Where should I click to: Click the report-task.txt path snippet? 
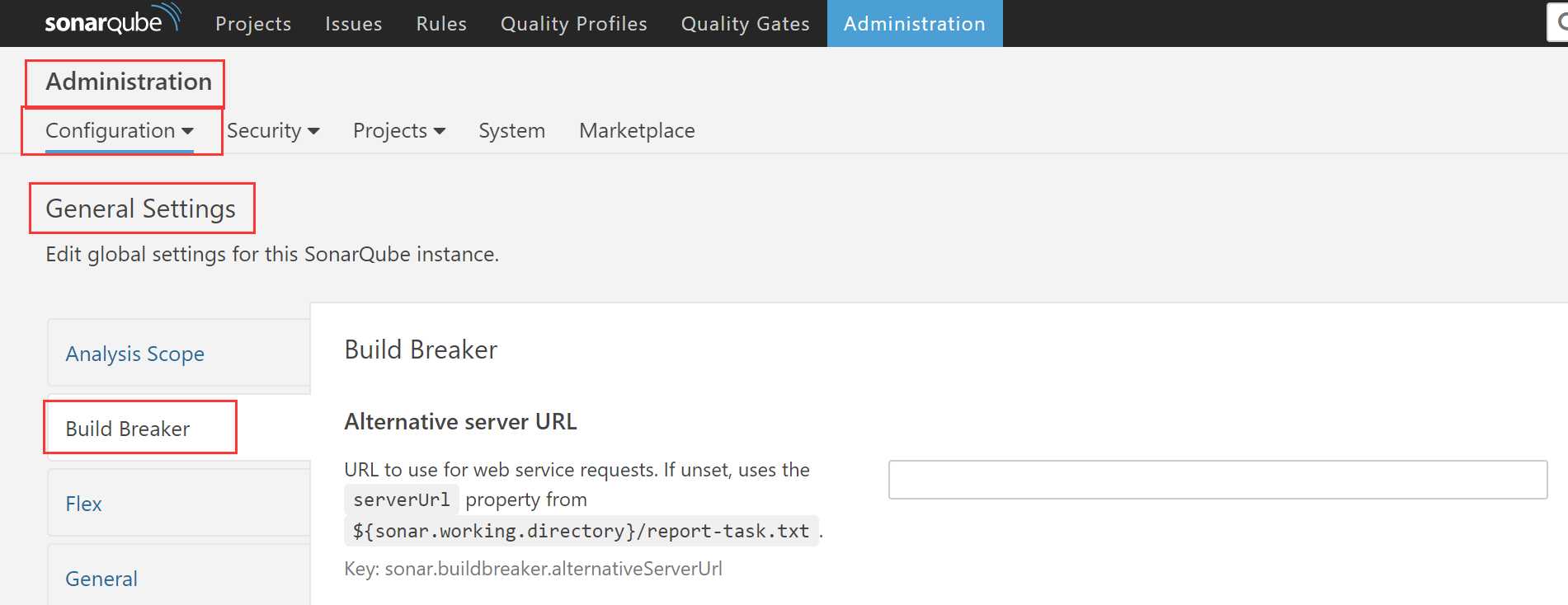coord(582,531)
